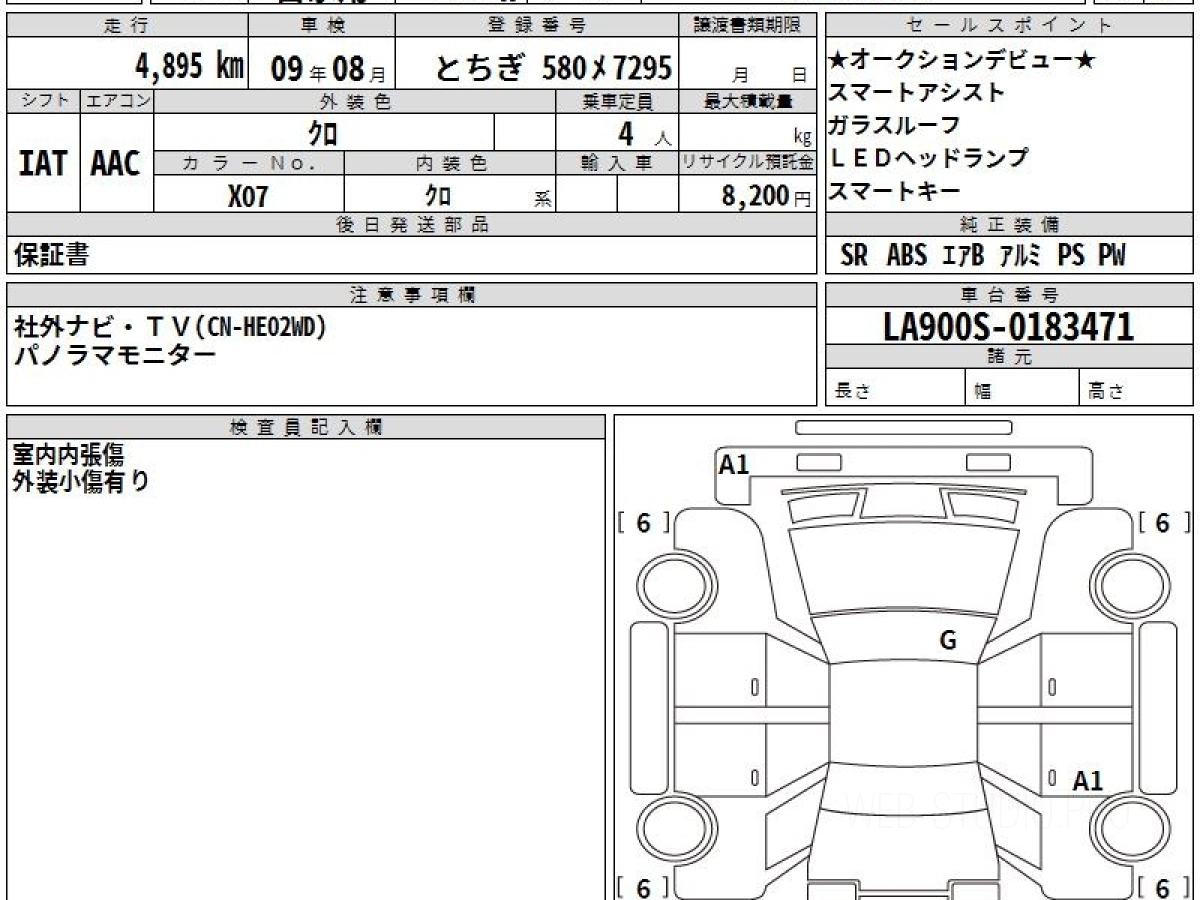This screenshot has height=900, width=1200.
Task: Click the ★オークションデビュー★ line
Action: point(963,61)
